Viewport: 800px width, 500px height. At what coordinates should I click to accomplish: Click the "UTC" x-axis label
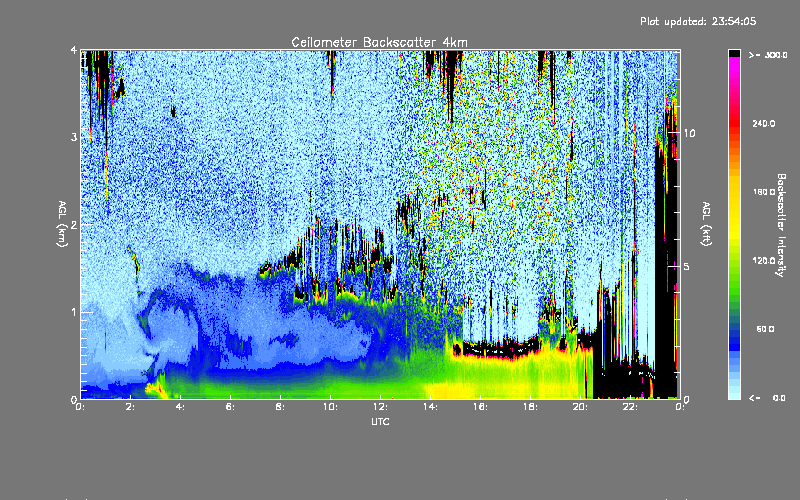[380, 421]
